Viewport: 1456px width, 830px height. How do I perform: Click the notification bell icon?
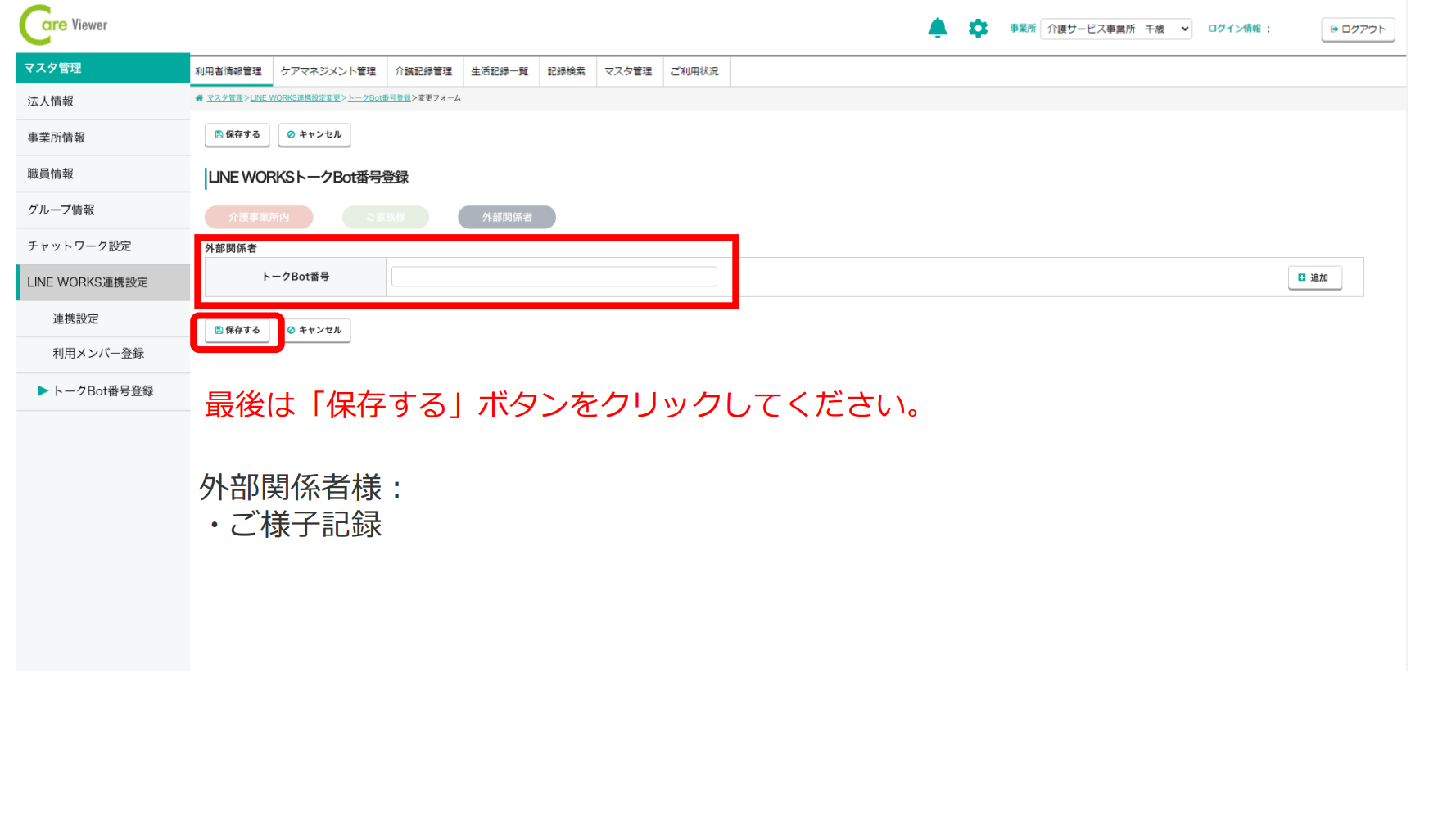pos(937,29)
